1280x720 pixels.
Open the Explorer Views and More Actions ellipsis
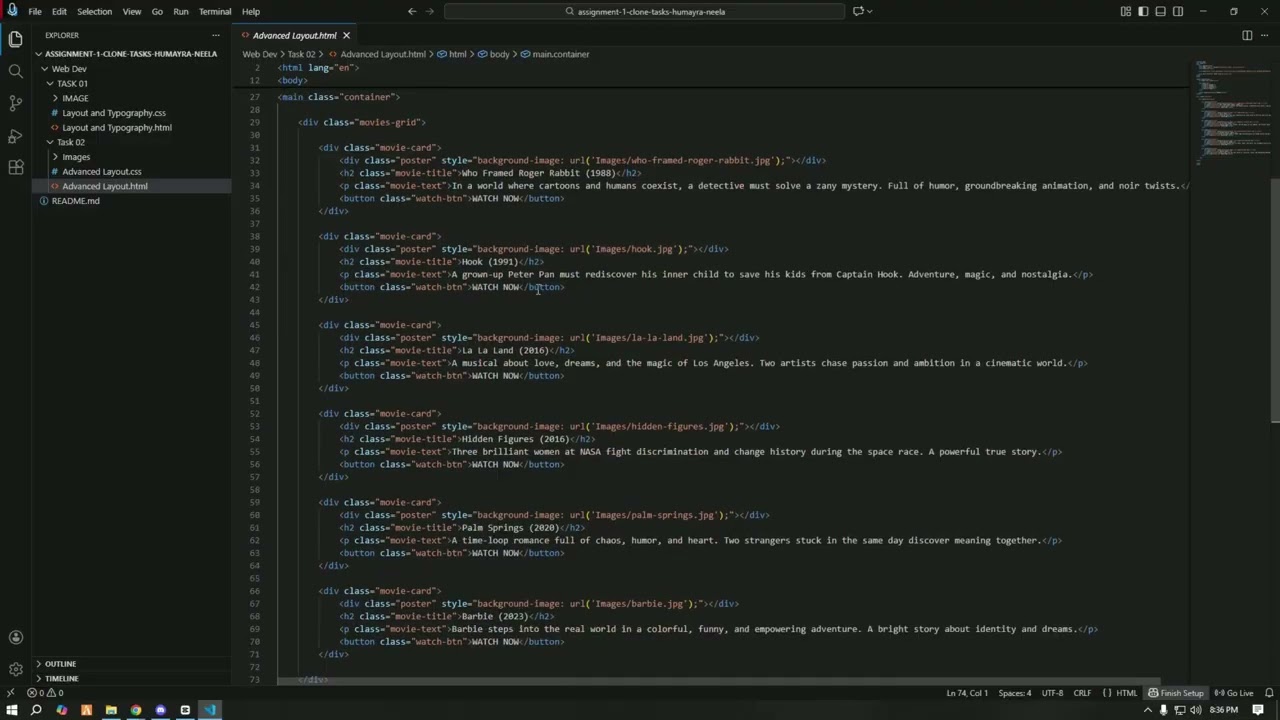pyautogui.click(x=215, y=35)
